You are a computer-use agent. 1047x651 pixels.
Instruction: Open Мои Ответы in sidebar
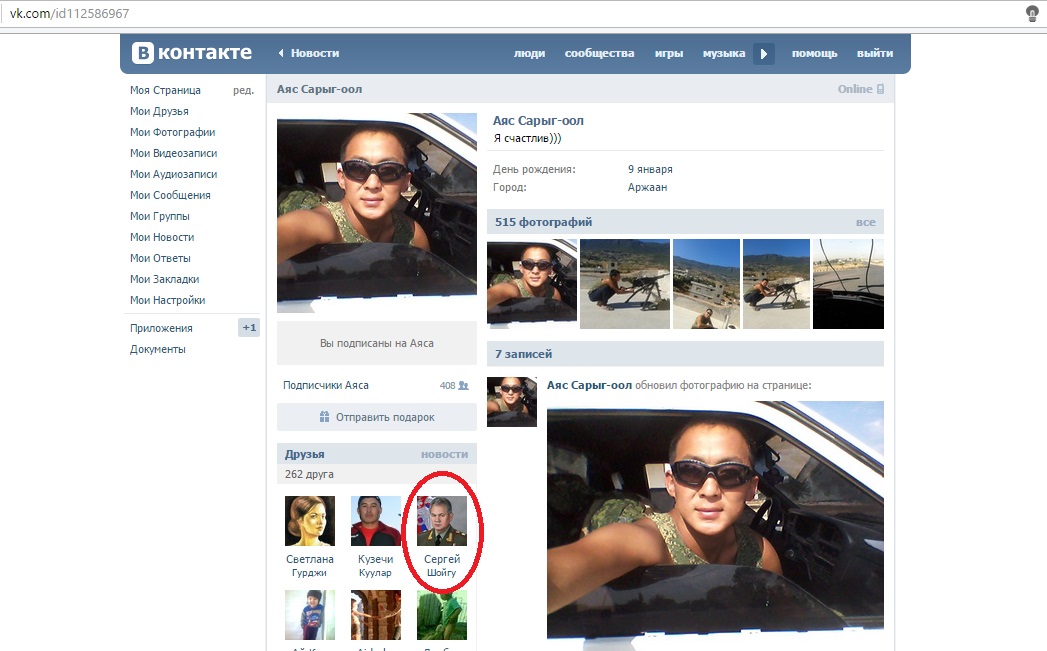(160, 258)
